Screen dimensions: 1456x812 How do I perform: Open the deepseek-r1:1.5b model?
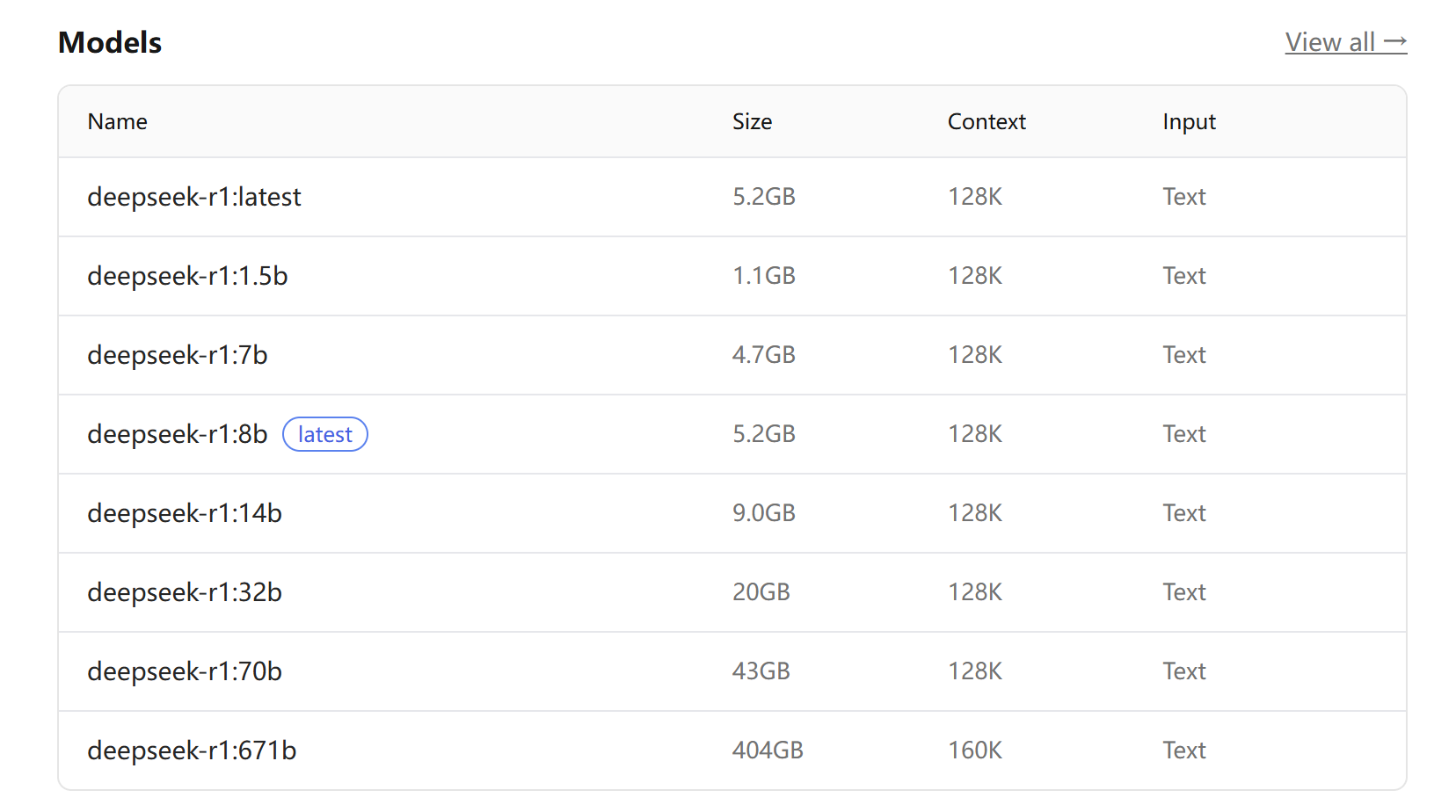pyautogui.click(x=187, y=276)
